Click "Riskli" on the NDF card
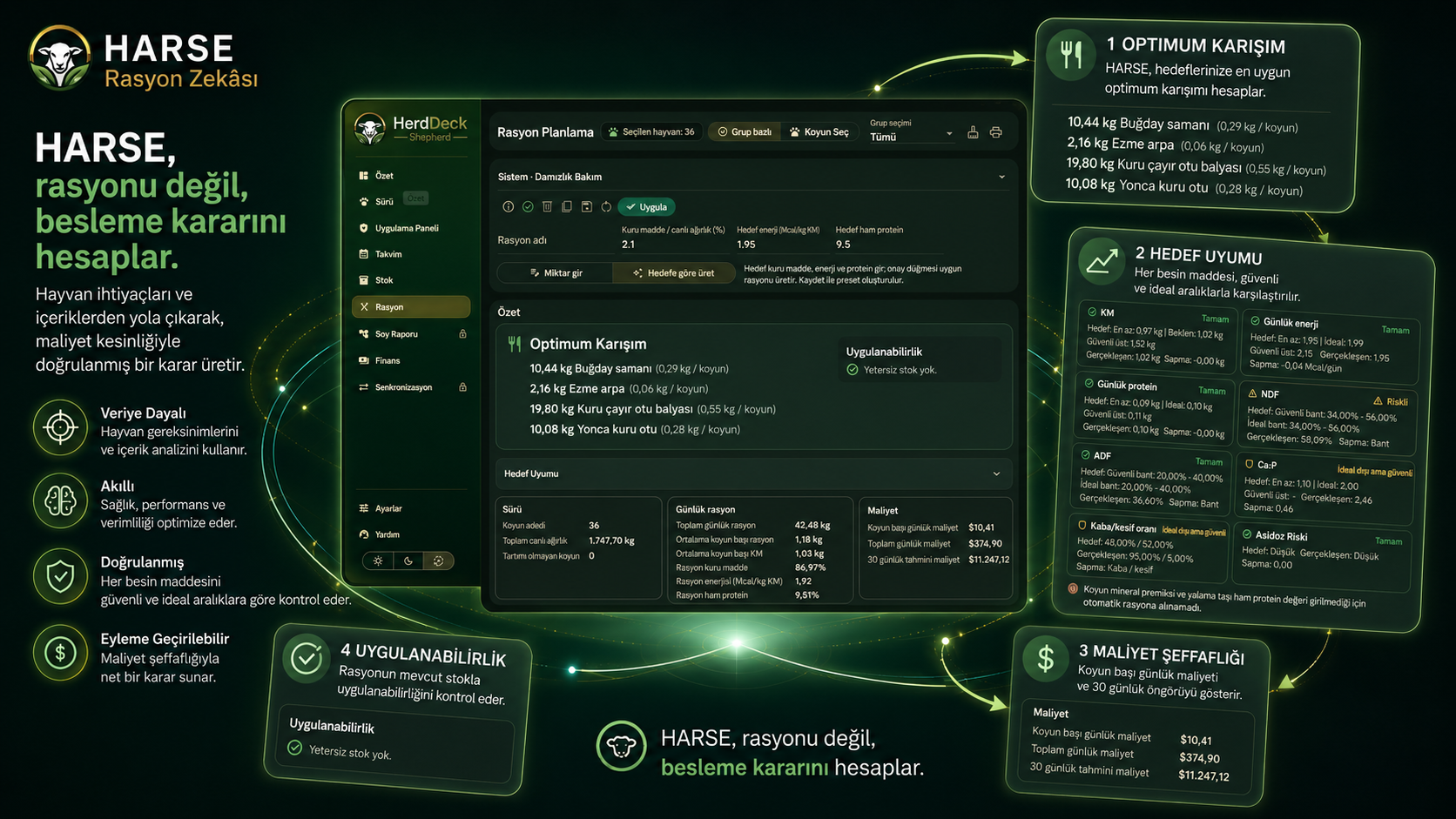The image size is (1456, 819). 1397,402
